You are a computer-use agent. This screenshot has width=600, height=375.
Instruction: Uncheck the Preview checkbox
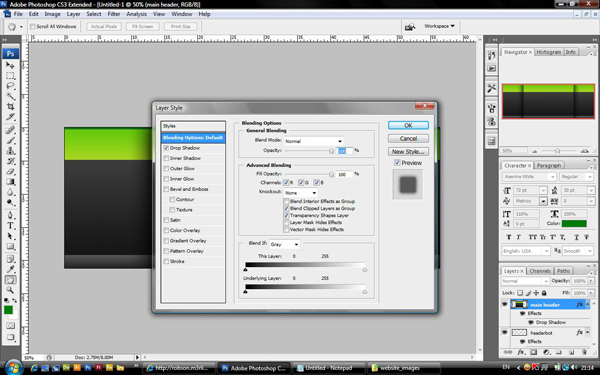click(x=397, y=163)
